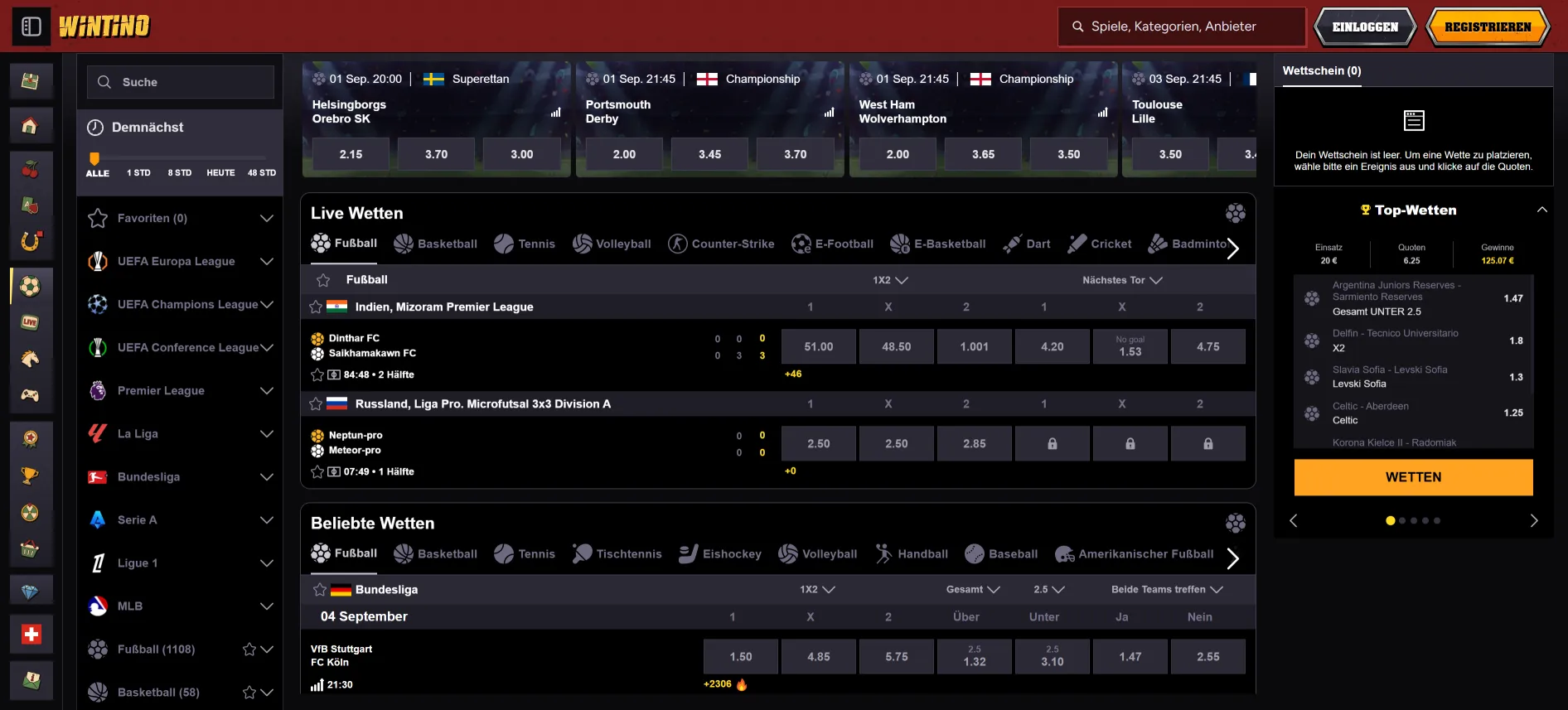Favorite the Bundesliga star in Beliebte Wetten

(320, 590)
